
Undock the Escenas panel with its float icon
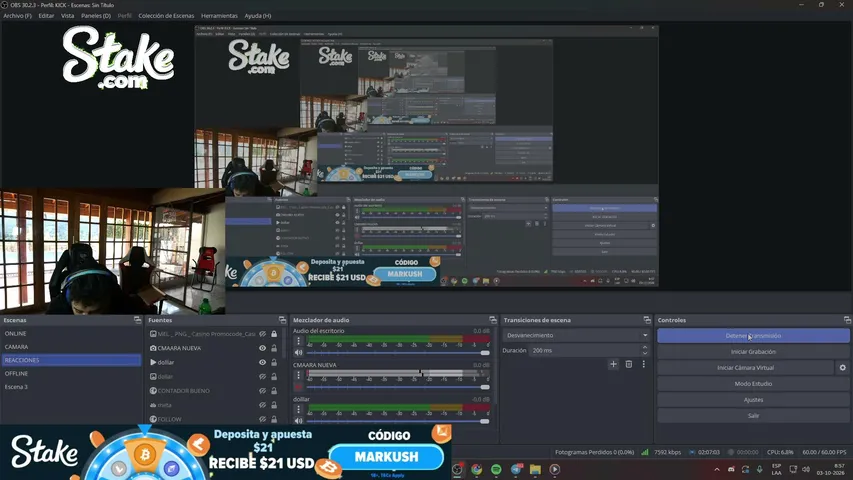pyautogui.click(x=137, y=320)
